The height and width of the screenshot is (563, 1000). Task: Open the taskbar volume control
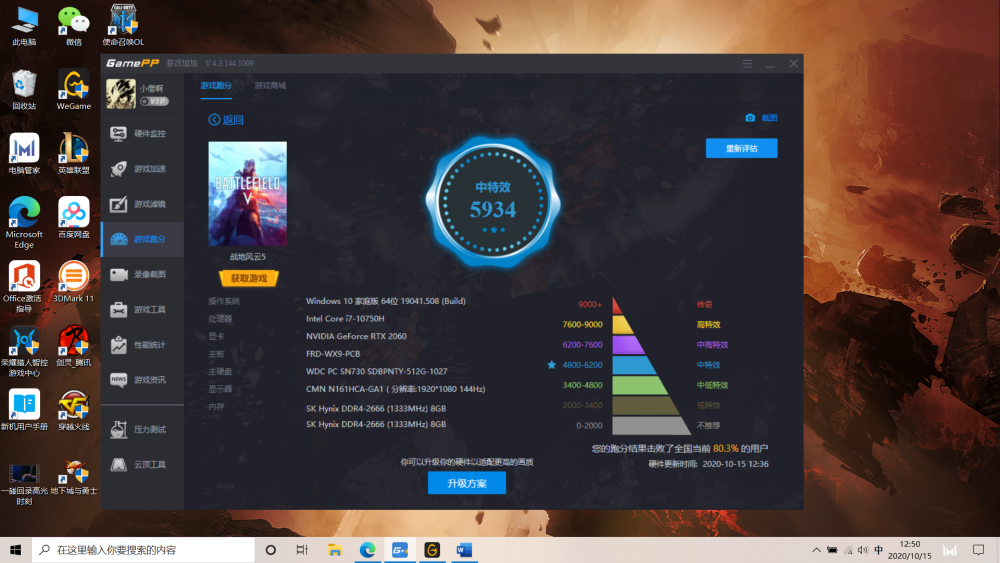(863, 550)
